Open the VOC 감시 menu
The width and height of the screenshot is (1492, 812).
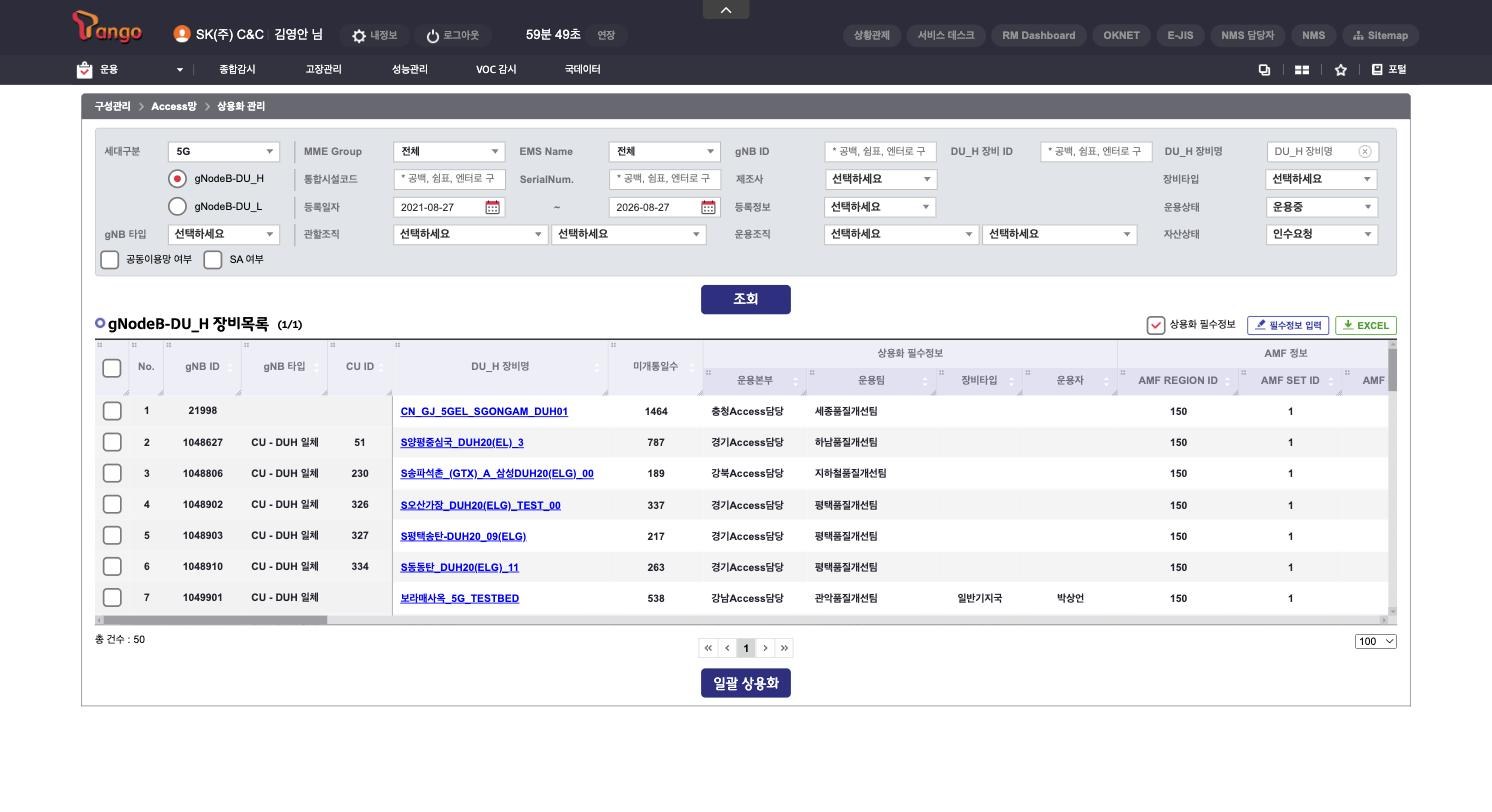click(496, 70)
